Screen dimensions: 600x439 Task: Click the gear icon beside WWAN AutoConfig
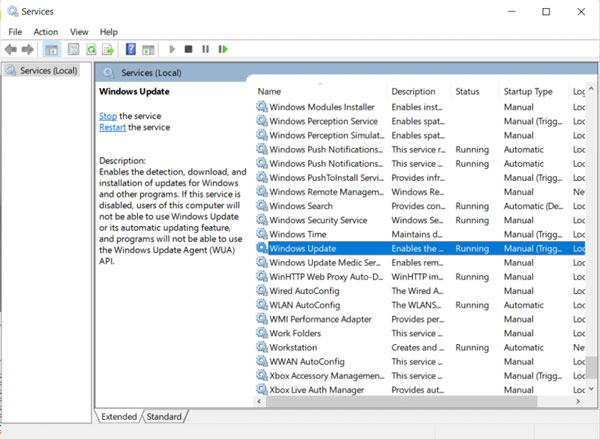pyautogui.click(x=262, y=361)
